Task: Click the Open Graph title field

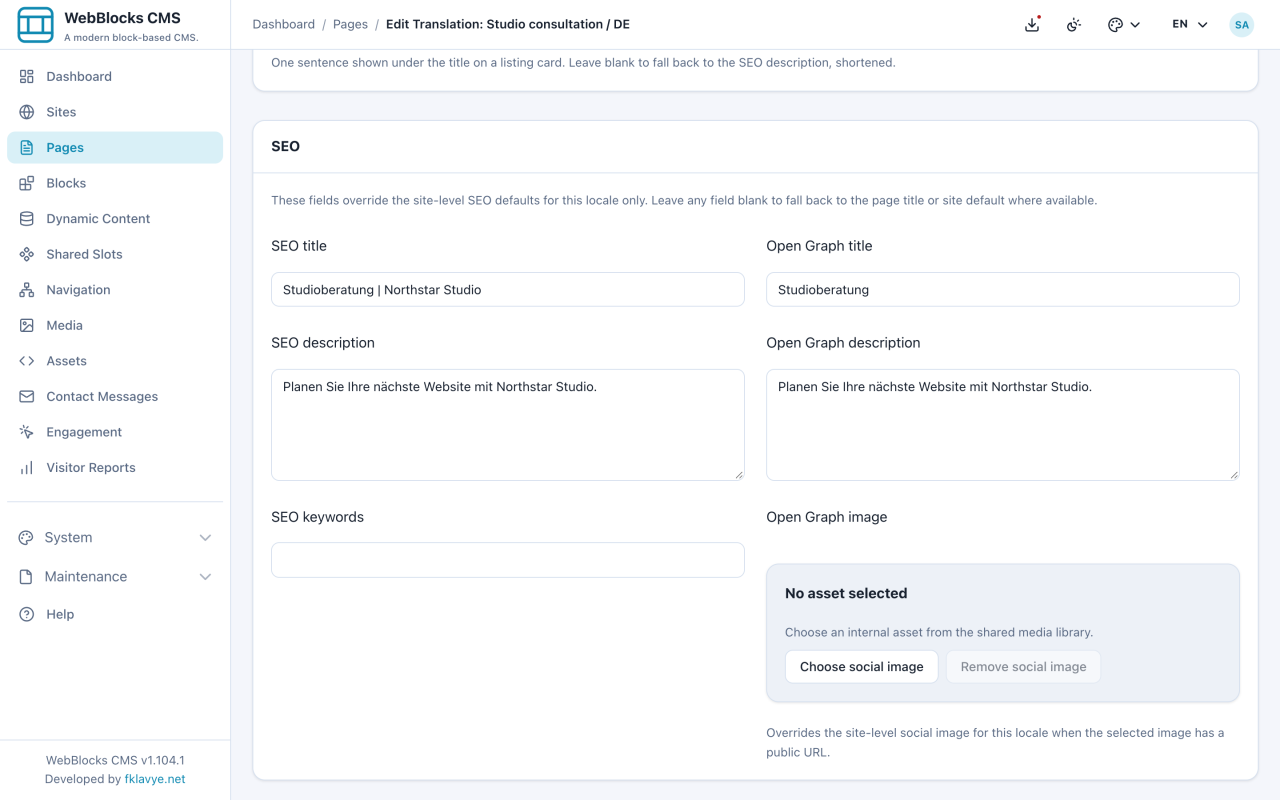Action: (1003, 290)
